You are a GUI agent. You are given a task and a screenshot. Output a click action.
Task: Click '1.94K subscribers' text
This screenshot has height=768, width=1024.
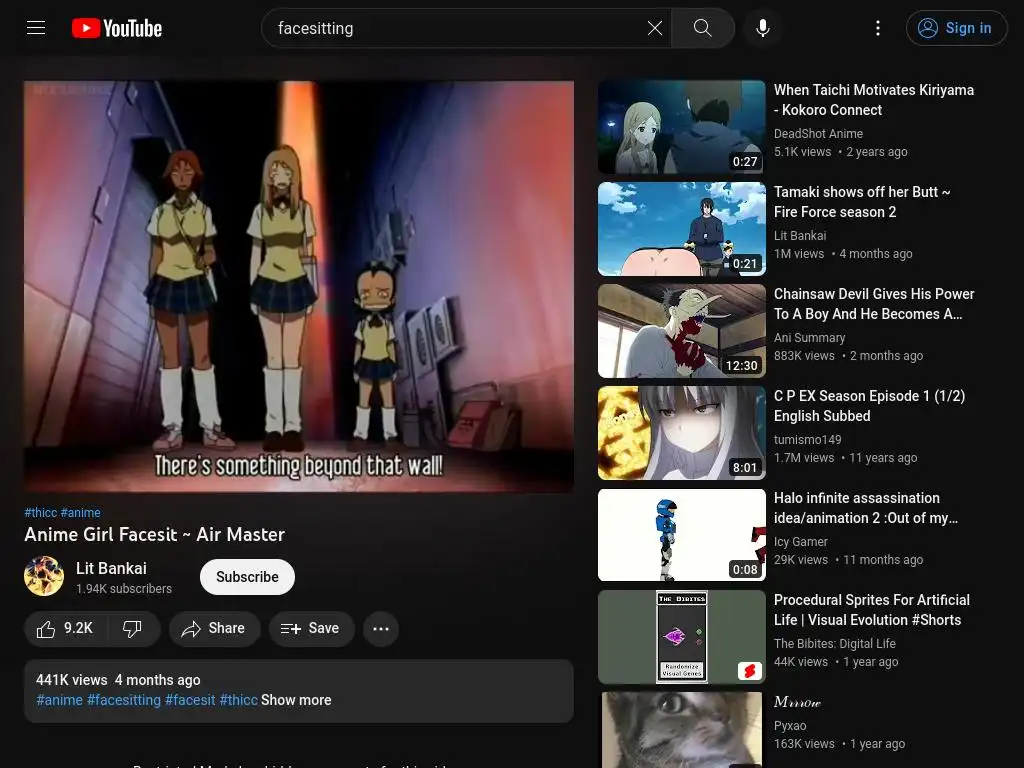[123, 588]
